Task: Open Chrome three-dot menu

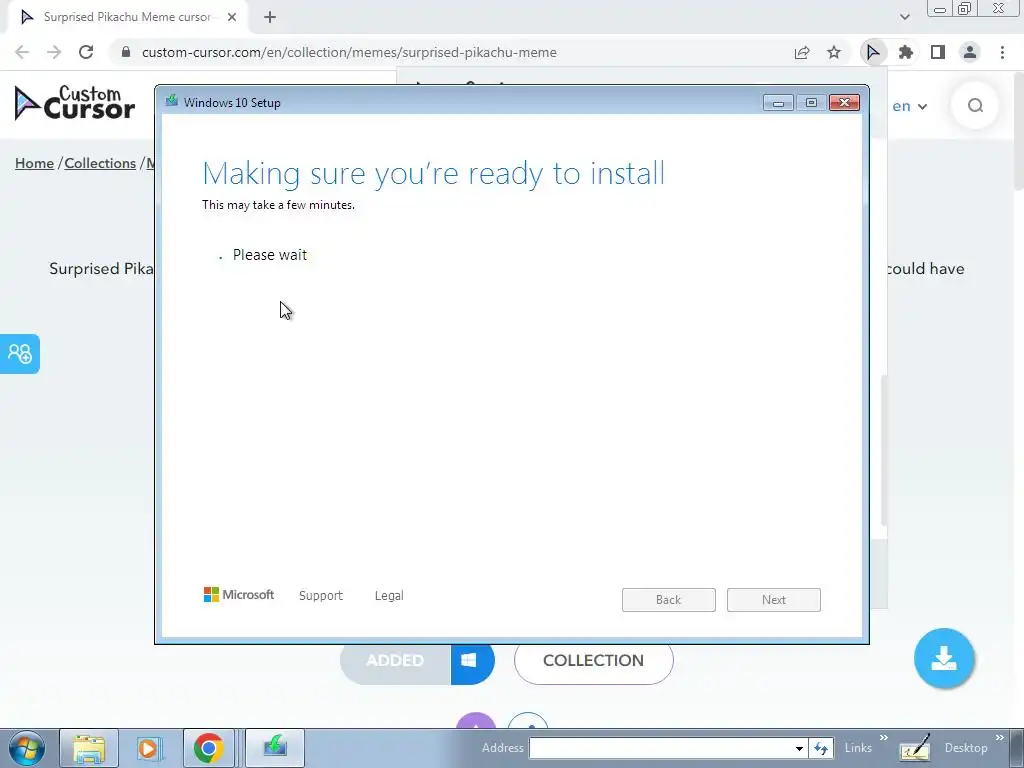Action: click(1002, 52)
